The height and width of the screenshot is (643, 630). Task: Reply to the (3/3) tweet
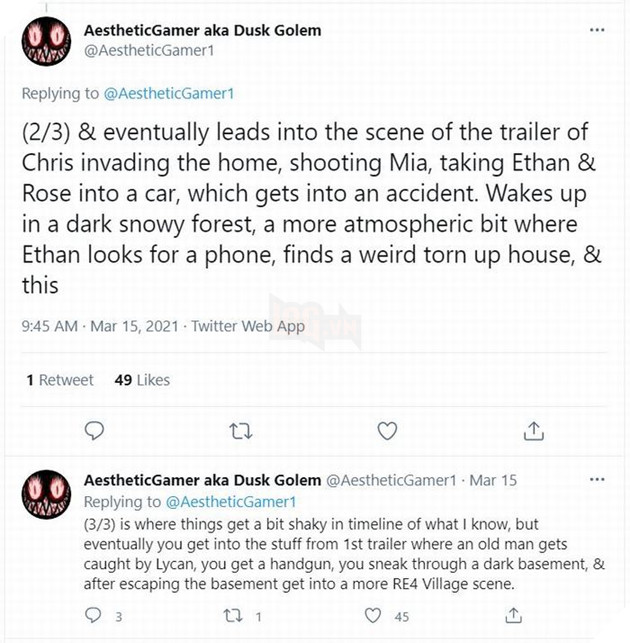point(95,617)
